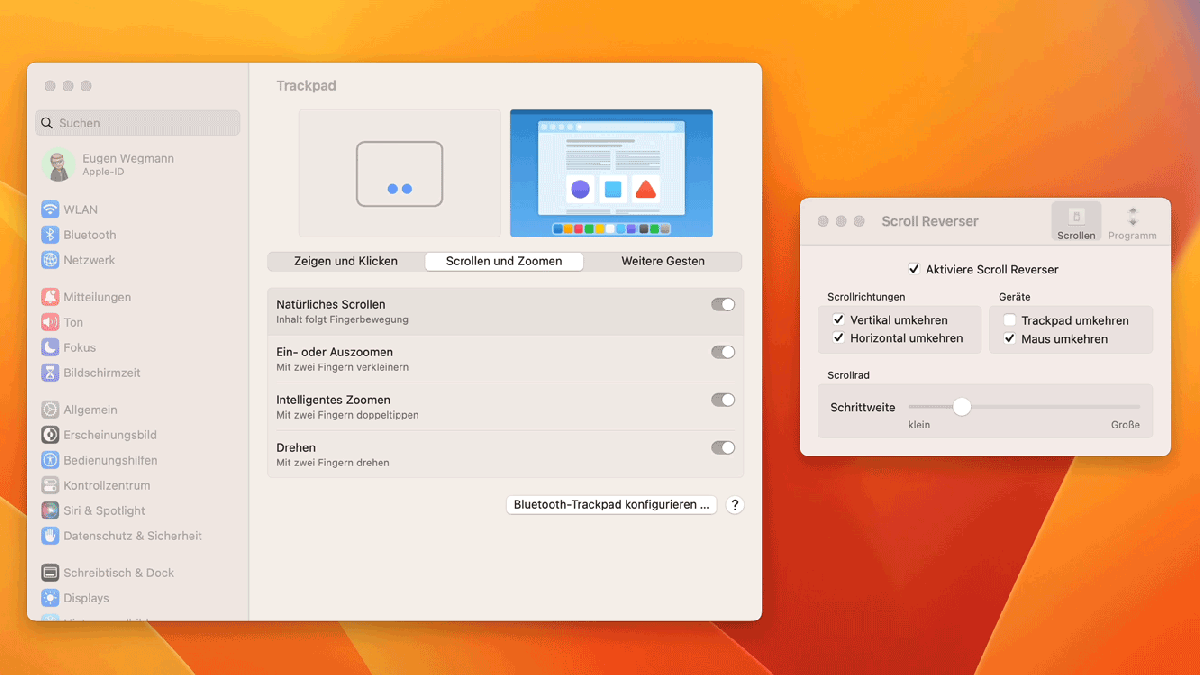Open the Fokus moon icon
The height and width of the screenshot is (675, 1200).
coord(50,347)
